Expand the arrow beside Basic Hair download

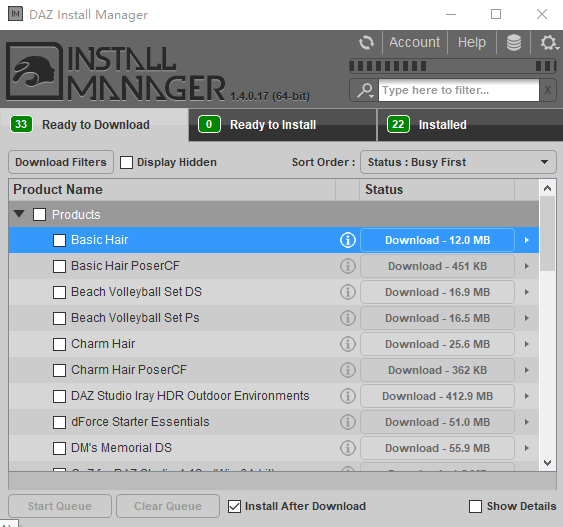tap(527, 240)
